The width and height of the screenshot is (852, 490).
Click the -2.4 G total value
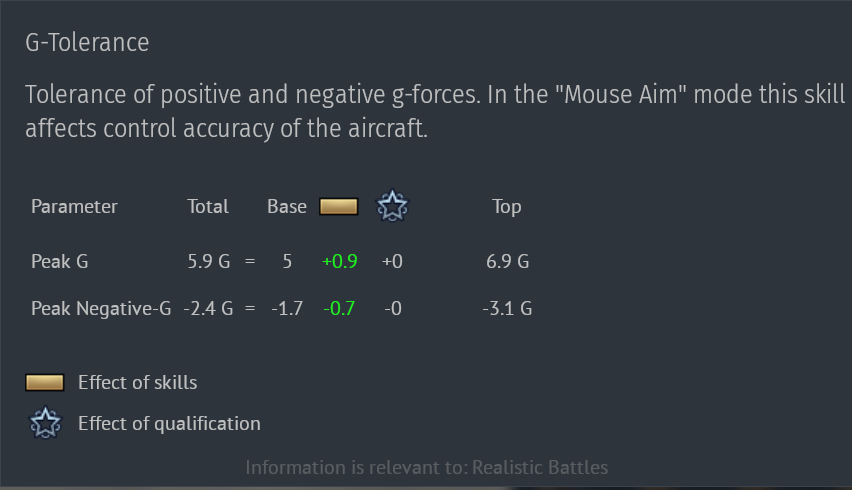[x=208, y=309]
